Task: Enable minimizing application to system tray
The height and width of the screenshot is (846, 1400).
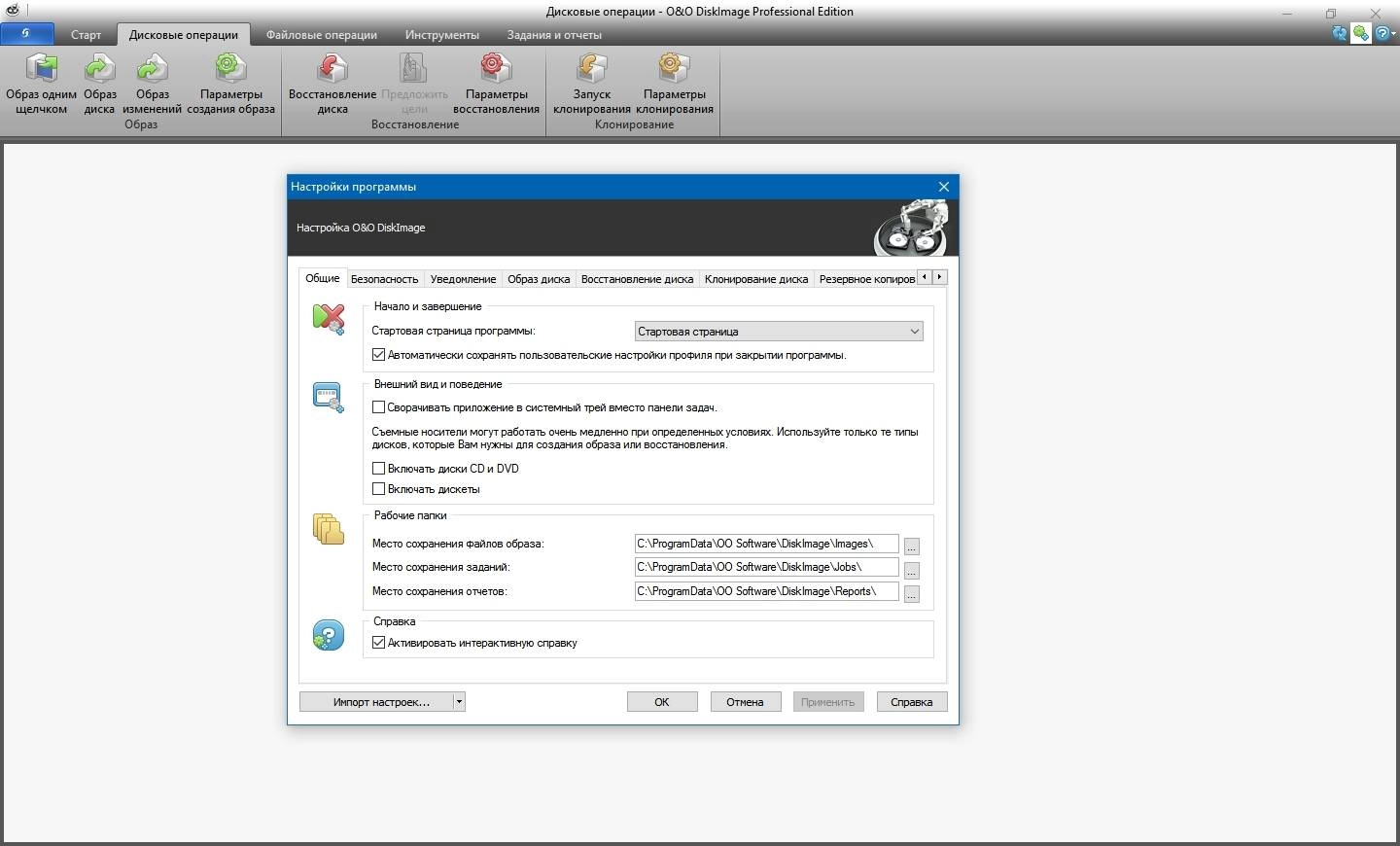Action: pyautogui.click(x=379, y=407)
